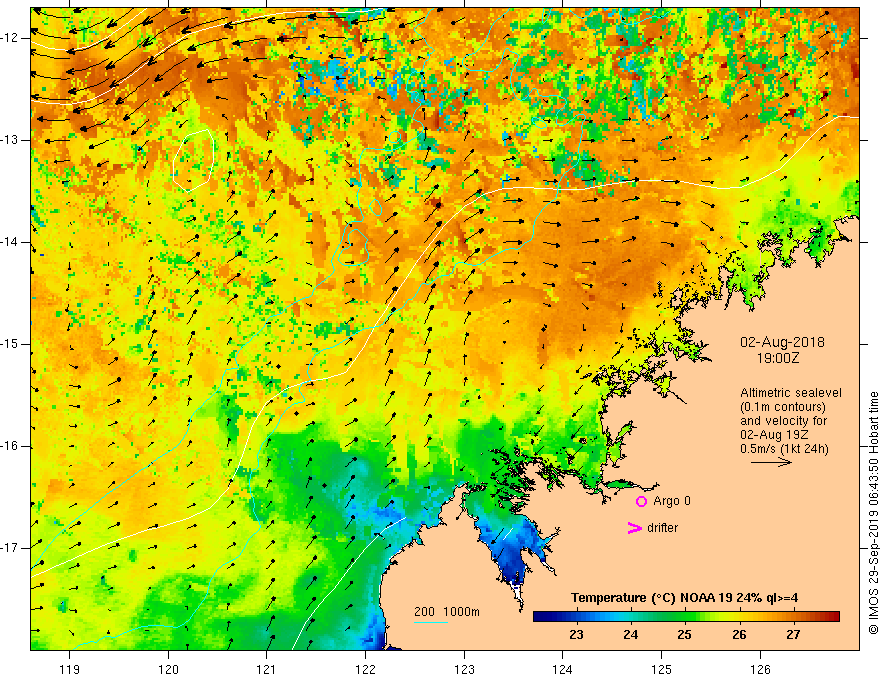This screenshot has height=680, width=880.
Task: Click the latitude label '-13'
Action: point(11,140)
